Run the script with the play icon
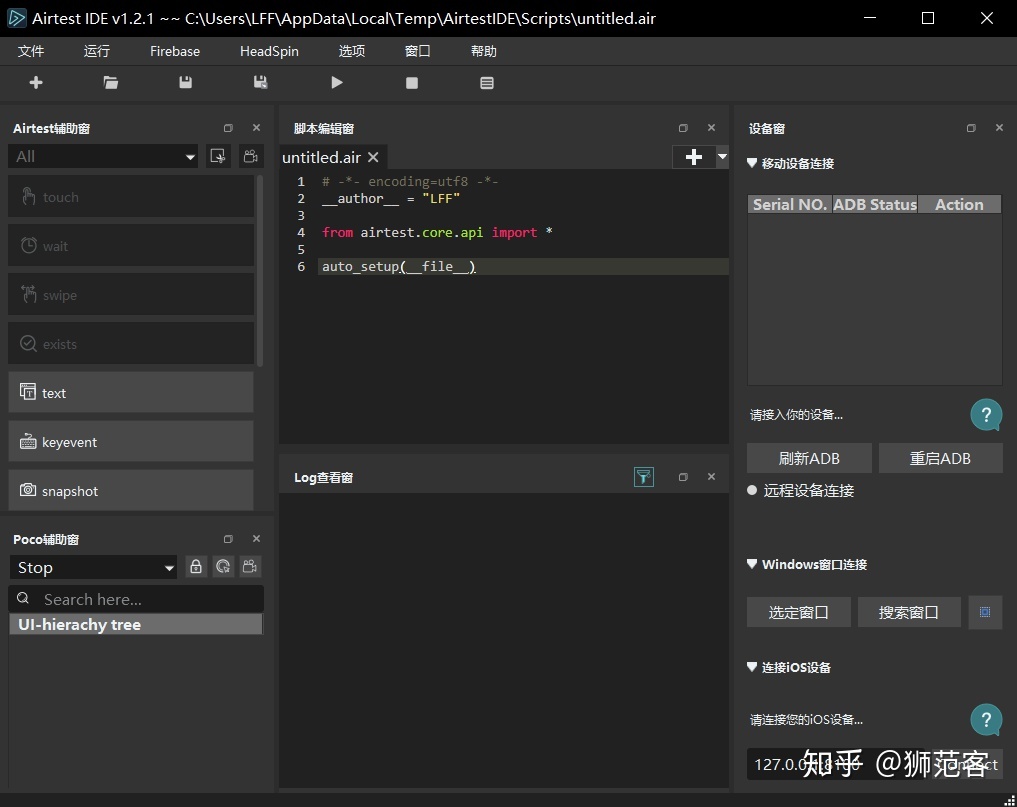 (337, 82)
